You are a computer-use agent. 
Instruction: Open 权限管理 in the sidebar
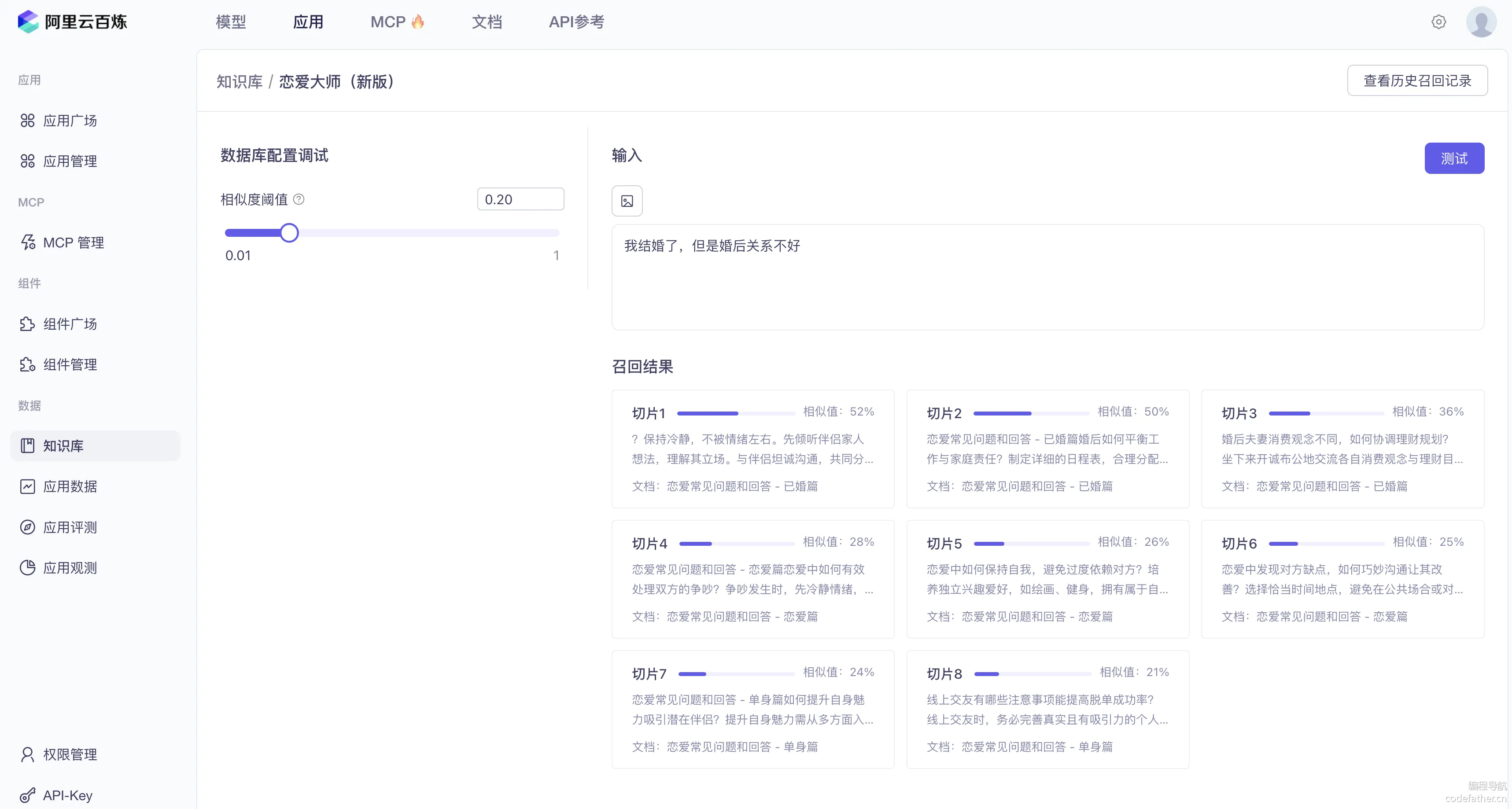click(69, 754)
